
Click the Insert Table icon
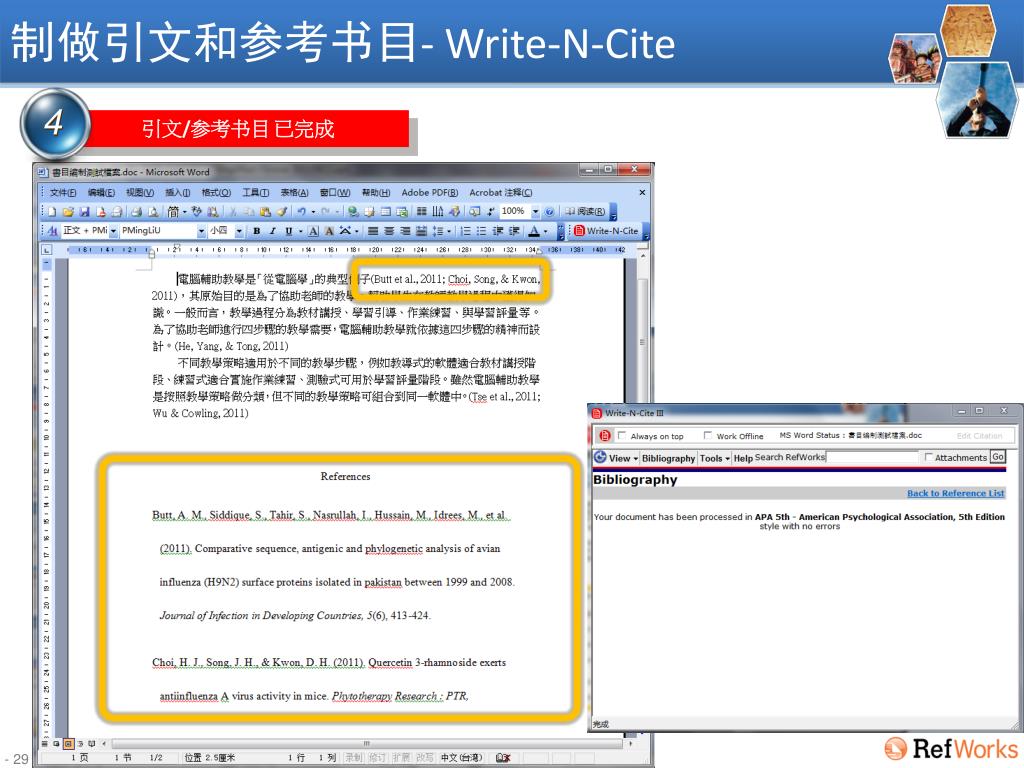click(385, 212)
